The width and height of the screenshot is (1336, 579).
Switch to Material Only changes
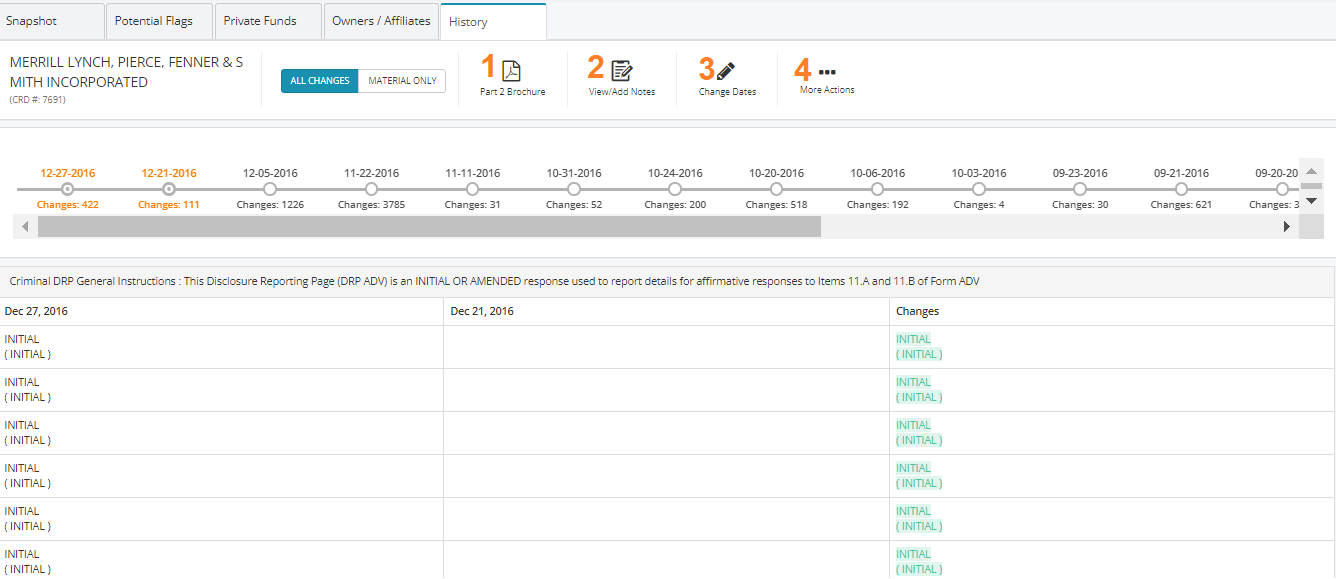pyautogui.click(x=402, y=81)
